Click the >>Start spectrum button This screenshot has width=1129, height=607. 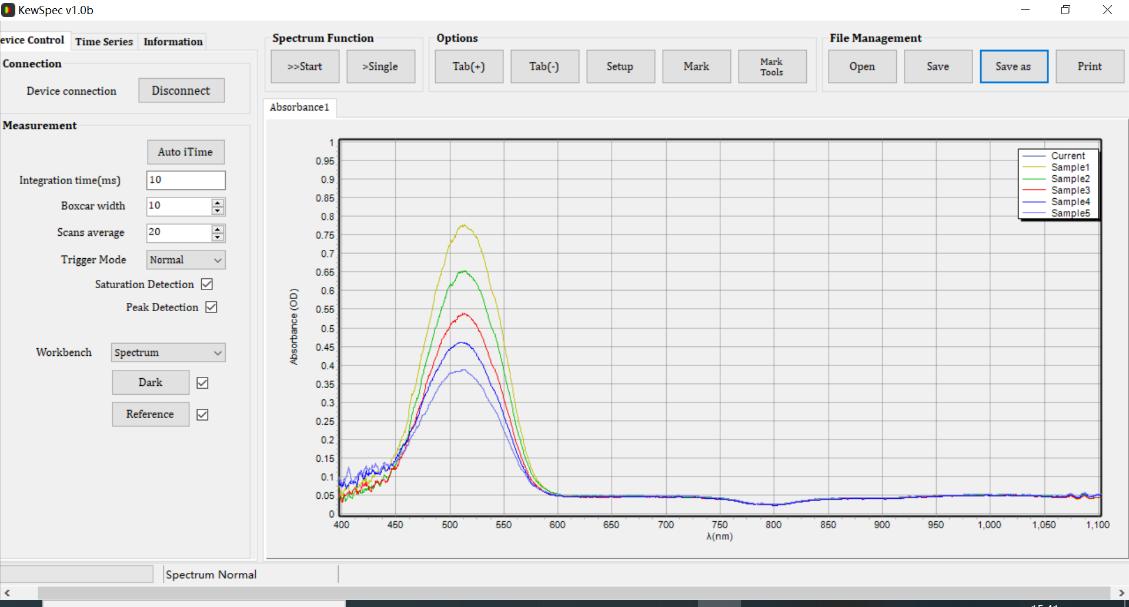pos(305,67)
